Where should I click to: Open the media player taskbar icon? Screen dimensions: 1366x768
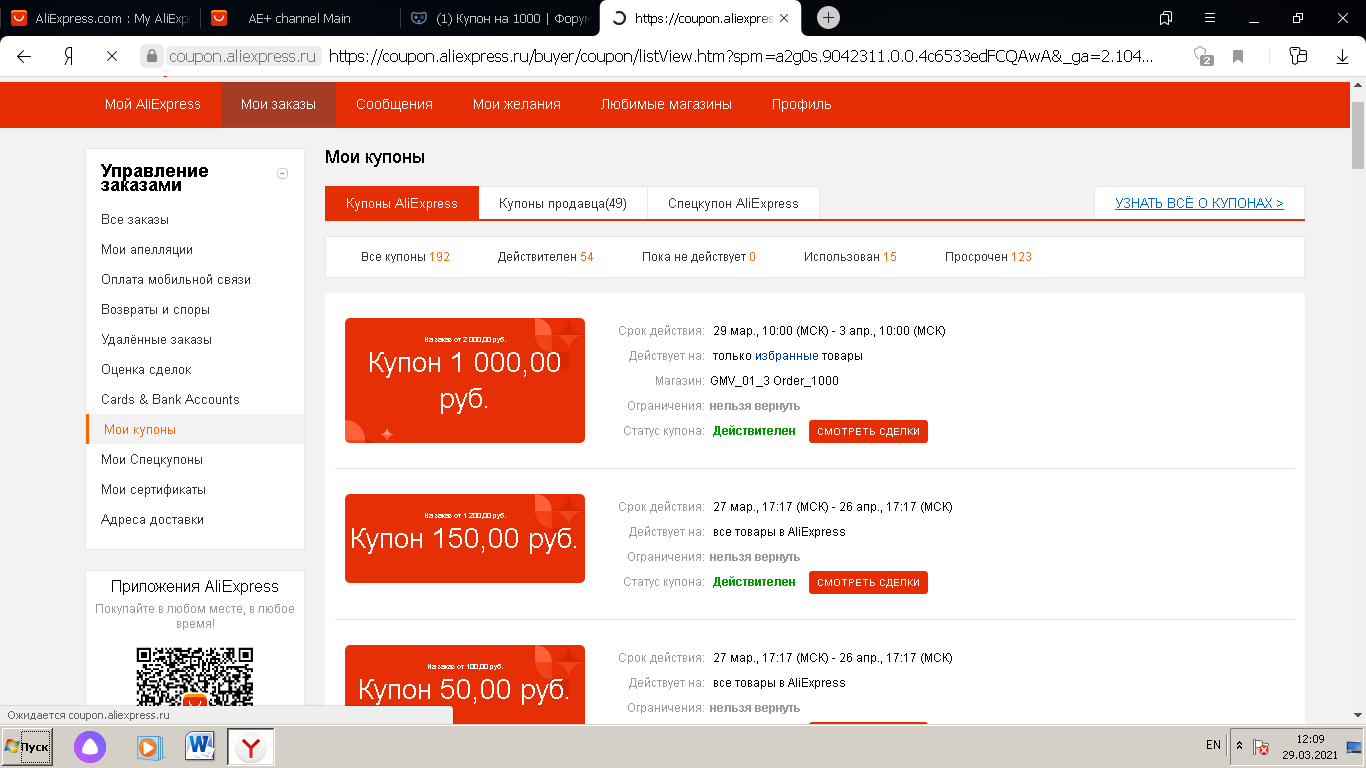(x=148, y=746)
